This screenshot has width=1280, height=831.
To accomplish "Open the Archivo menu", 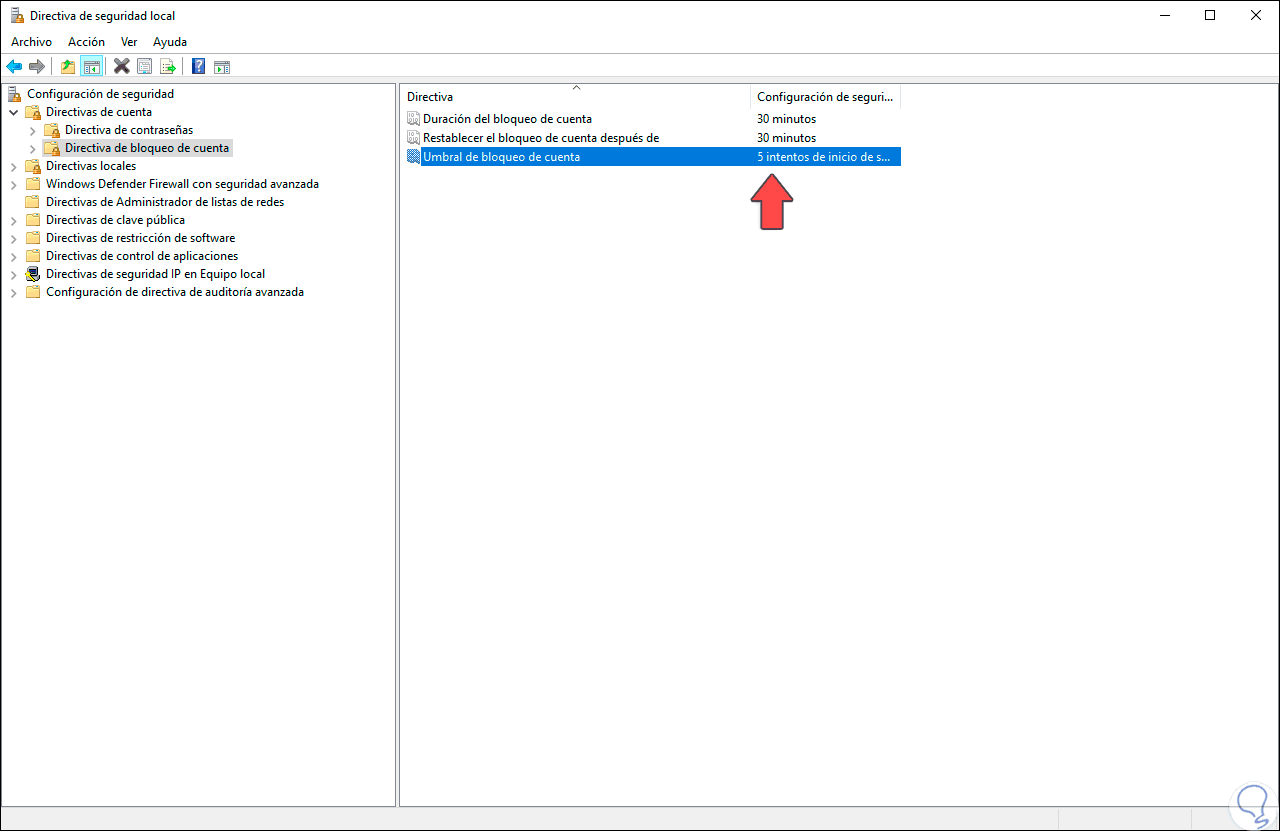I will [31, 41].
